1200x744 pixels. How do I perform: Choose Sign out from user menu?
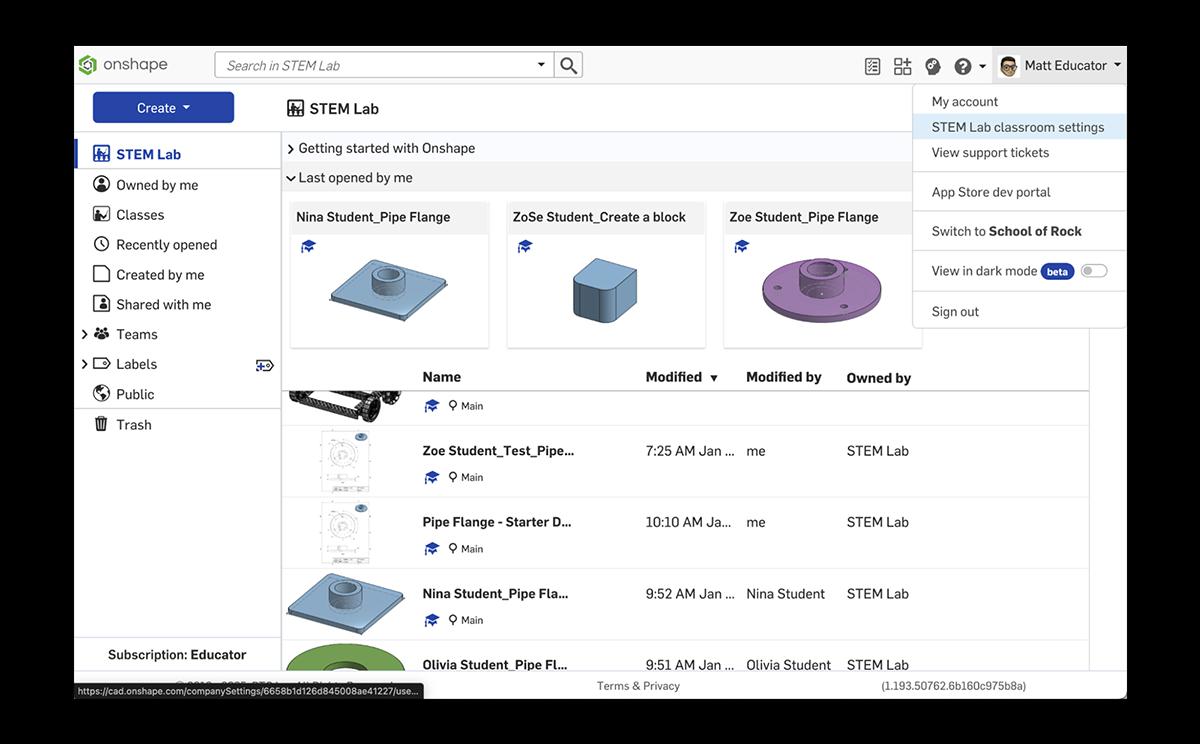pyautogui.click(x=955, y=311)
